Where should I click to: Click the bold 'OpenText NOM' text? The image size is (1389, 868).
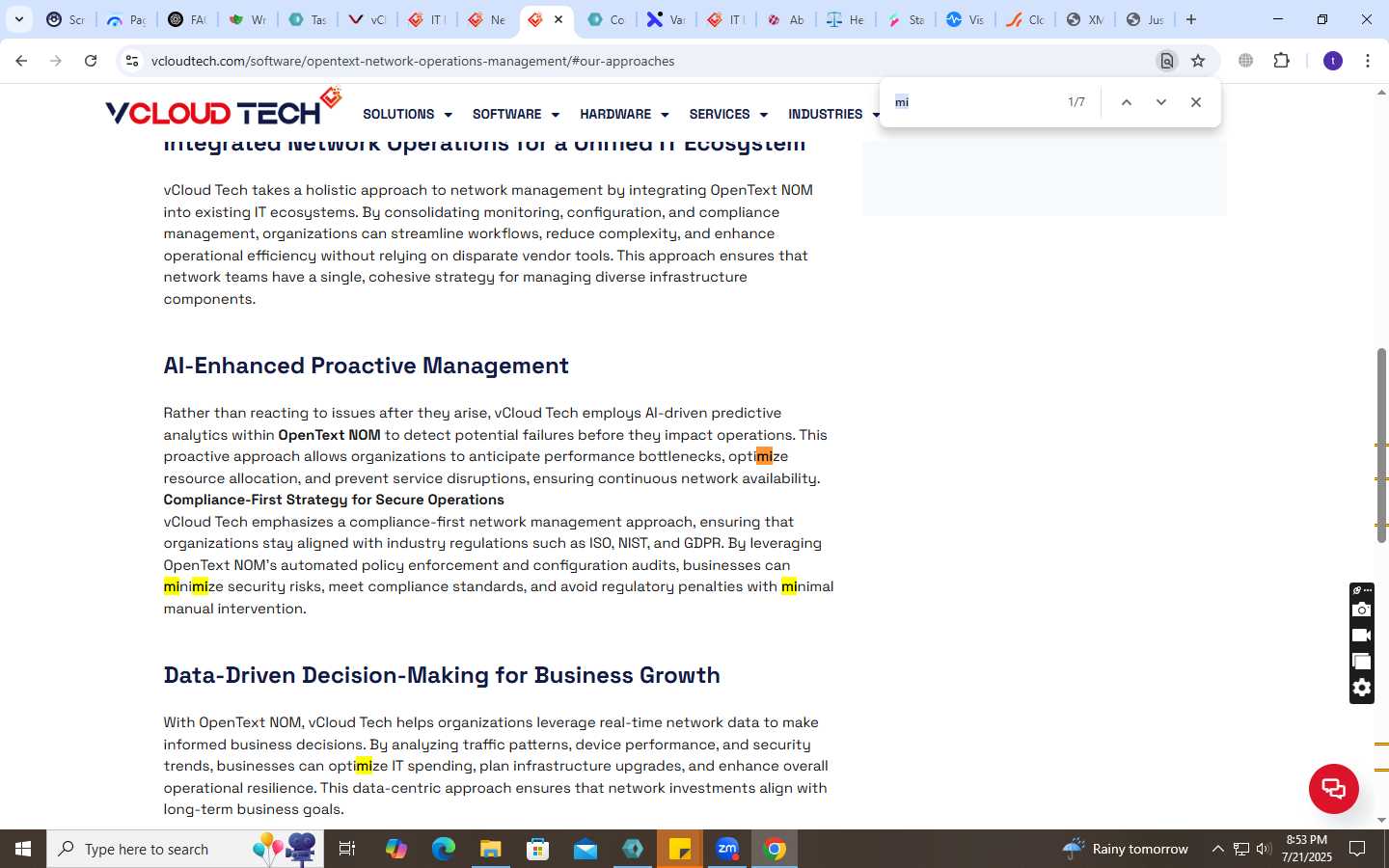(x=329, y=435)
